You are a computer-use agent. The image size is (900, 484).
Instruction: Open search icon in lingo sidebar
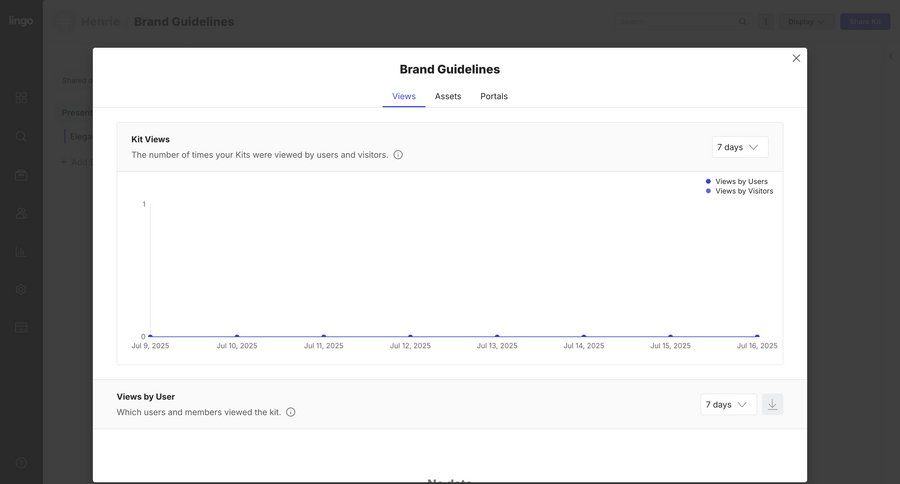pos(21,136)
